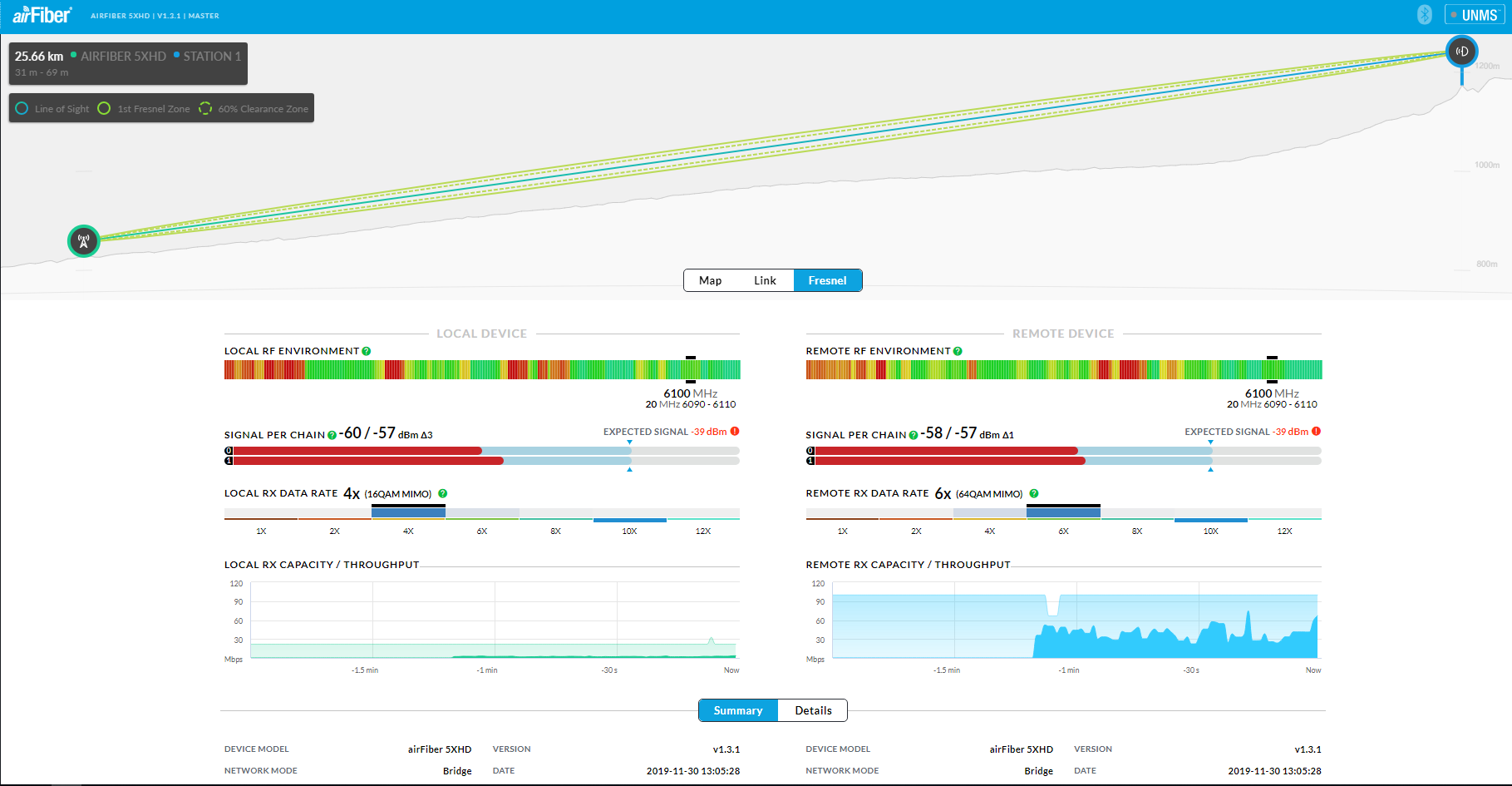The image size is (1512, 786).
Task: Click the local 4X data rate segment
Action: 408,513
